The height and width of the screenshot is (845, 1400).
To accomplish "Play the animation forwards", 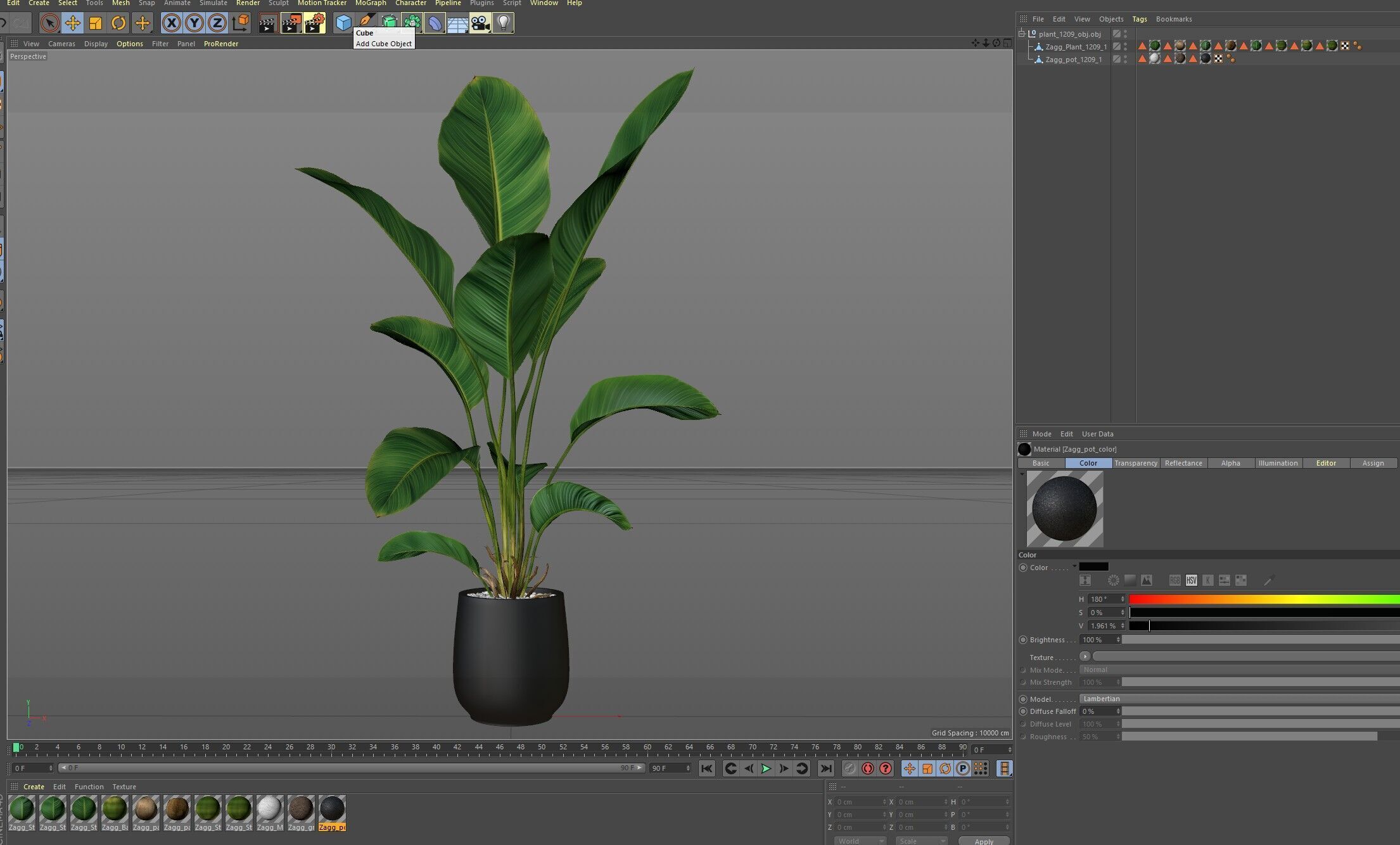I will (766, 768).
